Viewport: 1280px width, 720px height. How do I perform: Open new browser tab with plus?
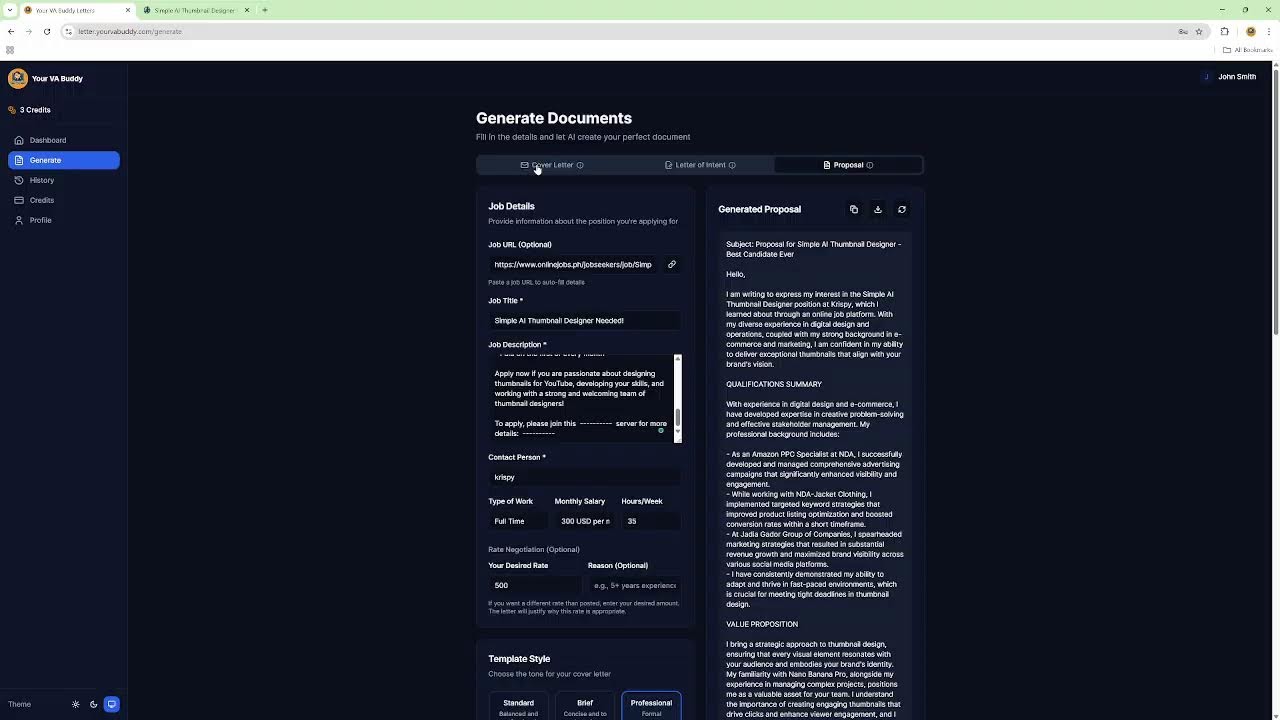[x=265, y=10]
